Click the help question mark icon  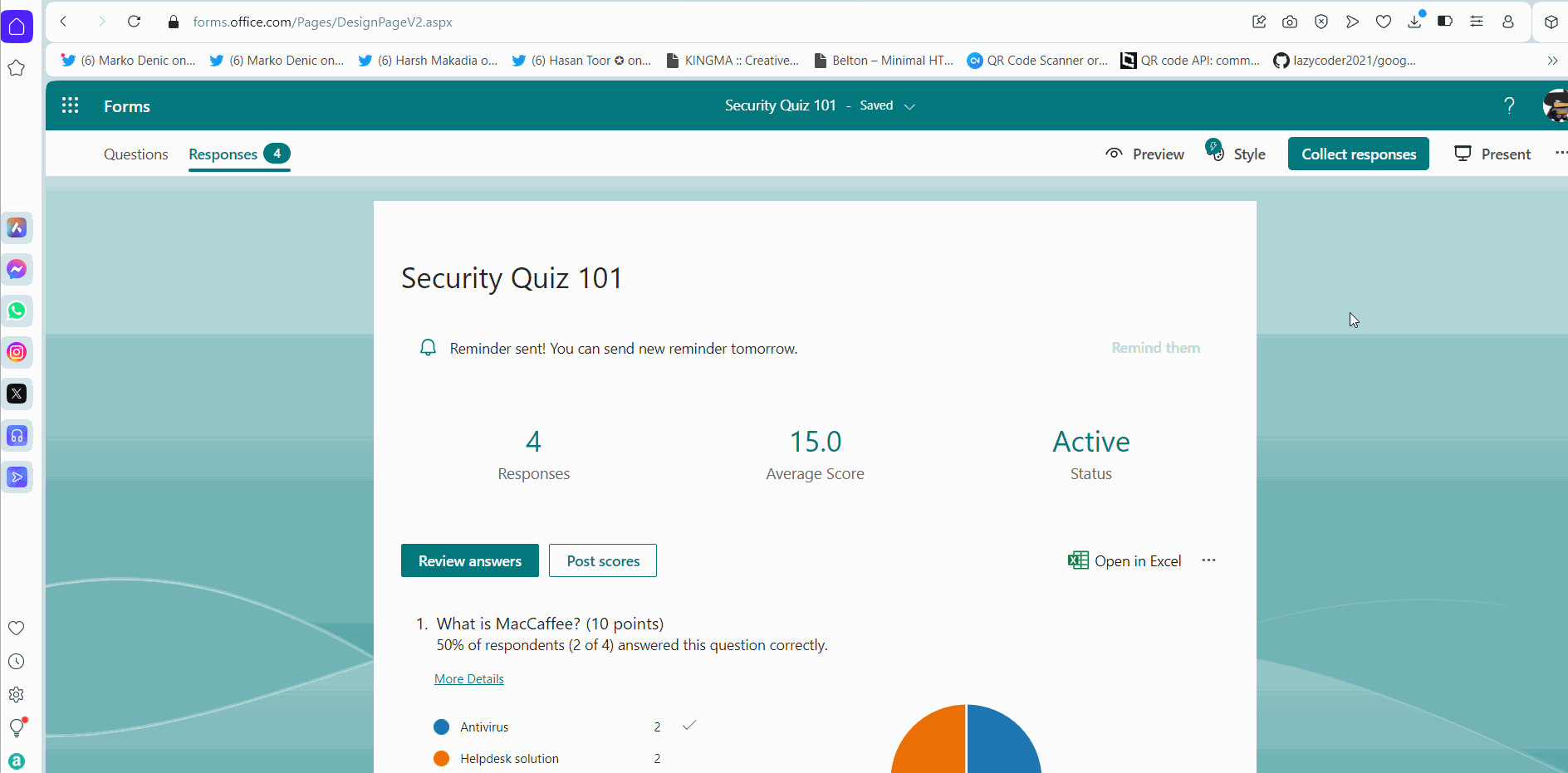pos(1509,105)
